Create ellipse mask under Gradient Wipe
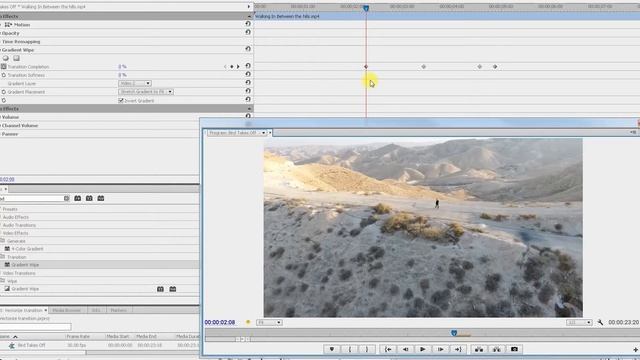The width and height of the screenshot is (640, 360). point(6,58)
